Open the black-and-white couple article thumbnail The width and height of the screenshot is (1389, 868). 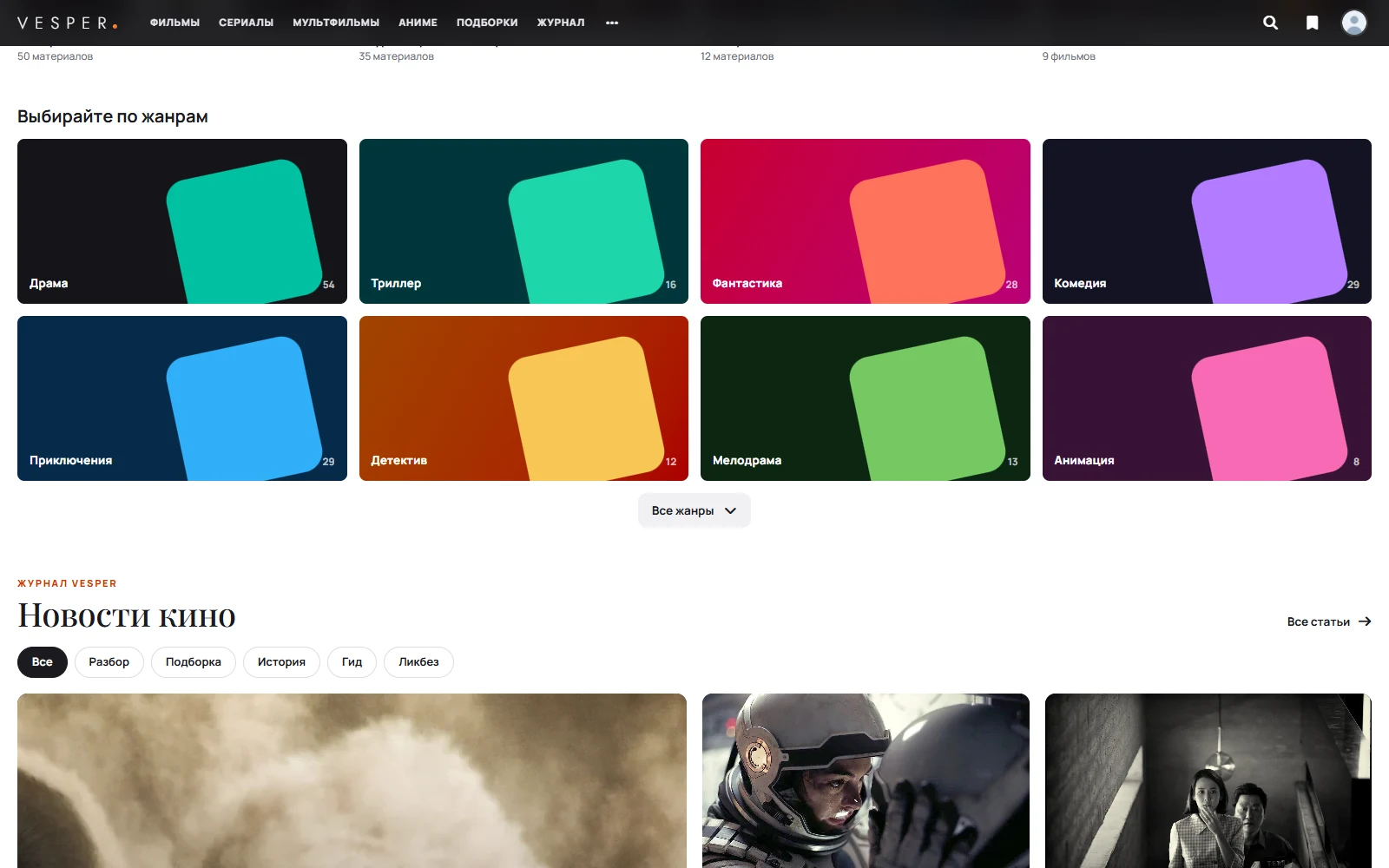click(x=1208, y=780)
